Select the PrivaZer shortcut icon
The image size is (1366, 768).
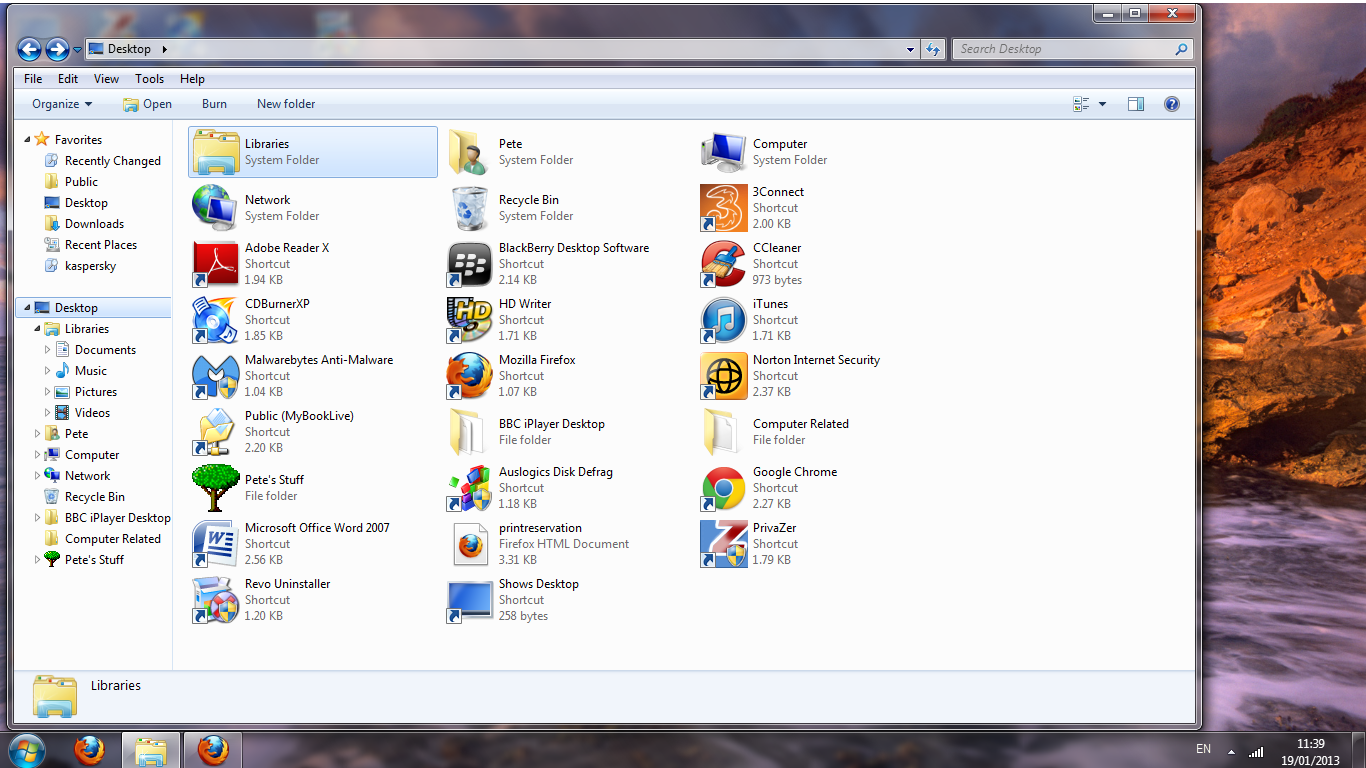tap(723, 544)
